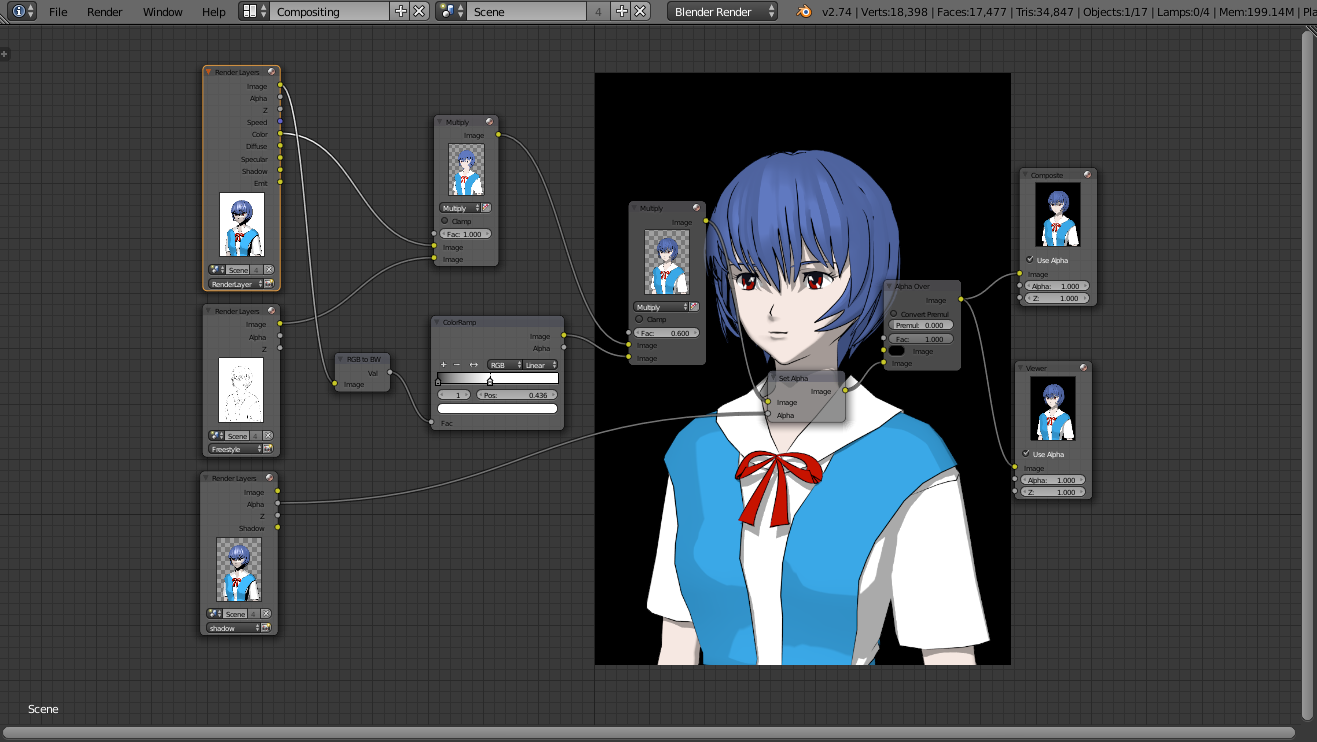Toggle preview sphere icon on top Render Layers node
Viewport: 1317px width, 742px height.
[x=271, y=72]
